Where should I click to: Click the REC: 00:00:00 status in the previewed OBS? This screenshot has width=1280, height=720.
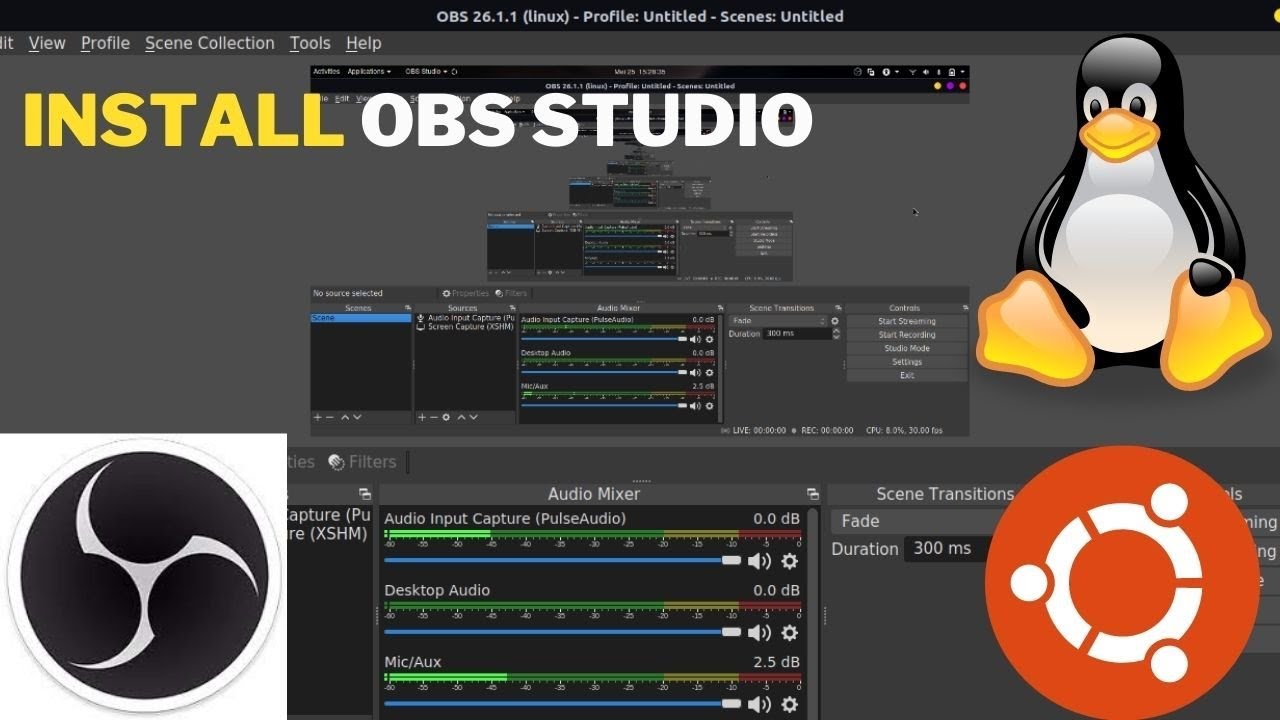[827, 431]
